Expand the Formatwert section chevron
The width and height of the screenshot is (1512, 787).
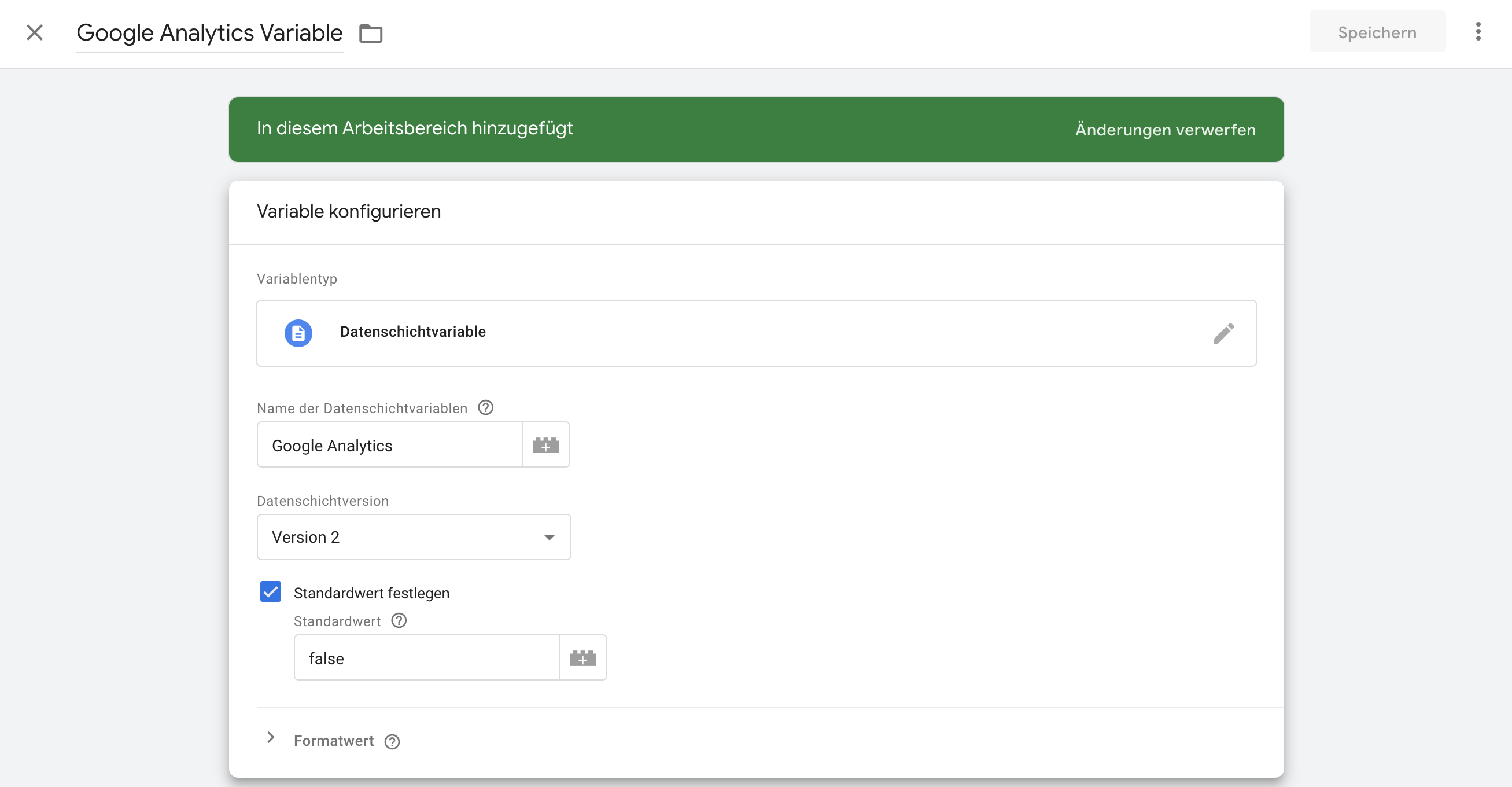[271, 738]
